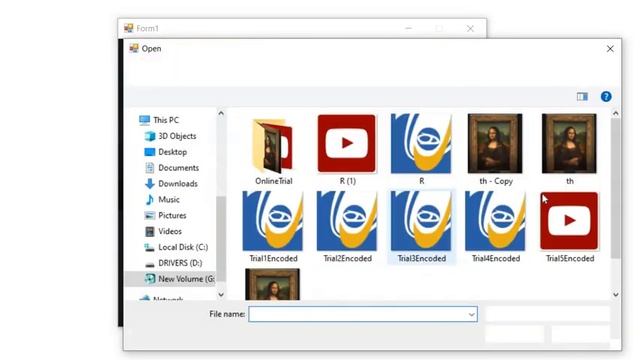Select the Trial4Encoded file

pos(495,221)
